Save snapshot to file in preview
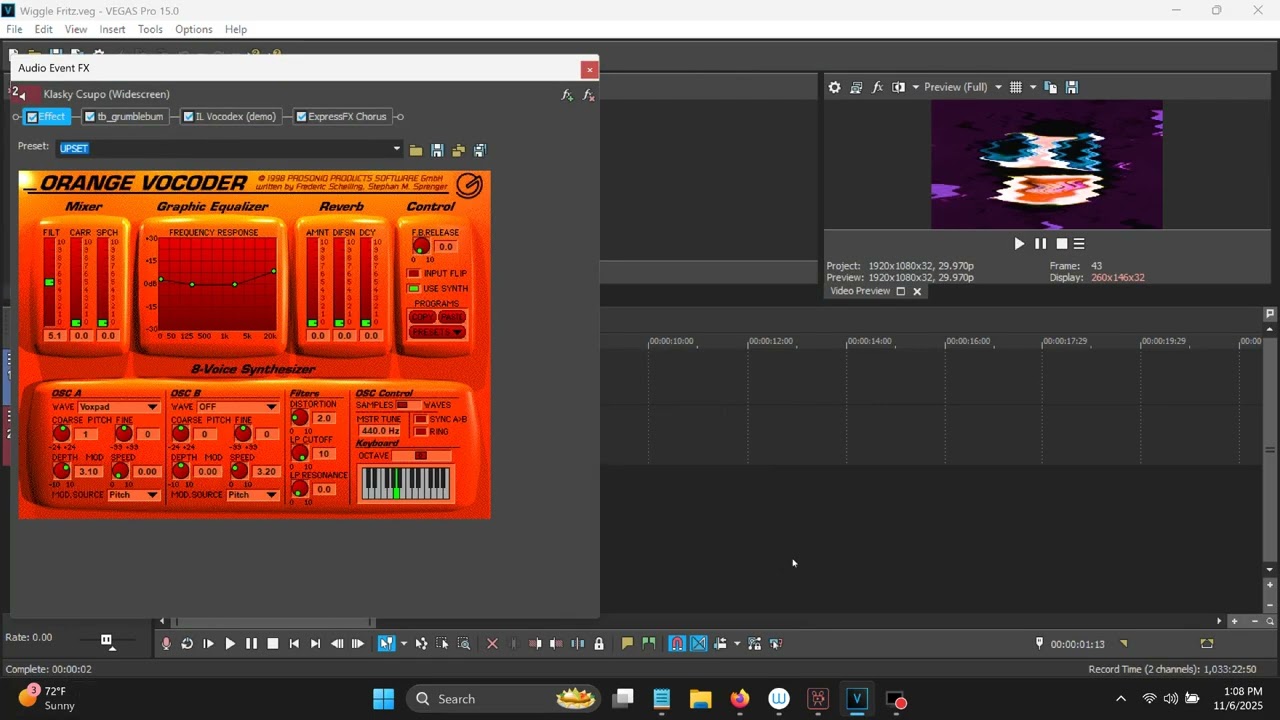Viewport: 1280px width, 720px height. pyautogui.click(x=1072, y=87)
